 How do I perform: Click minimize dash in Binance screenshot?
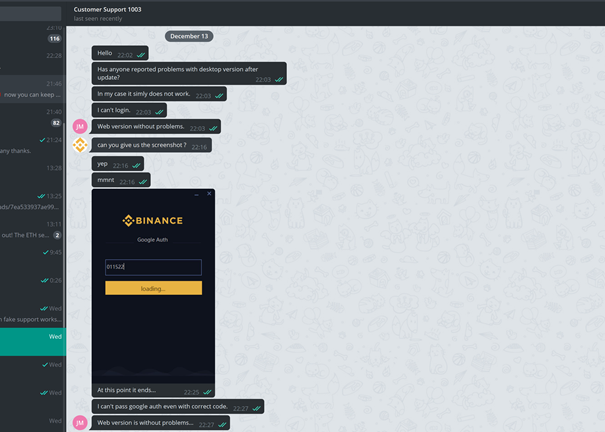[196, 195]
